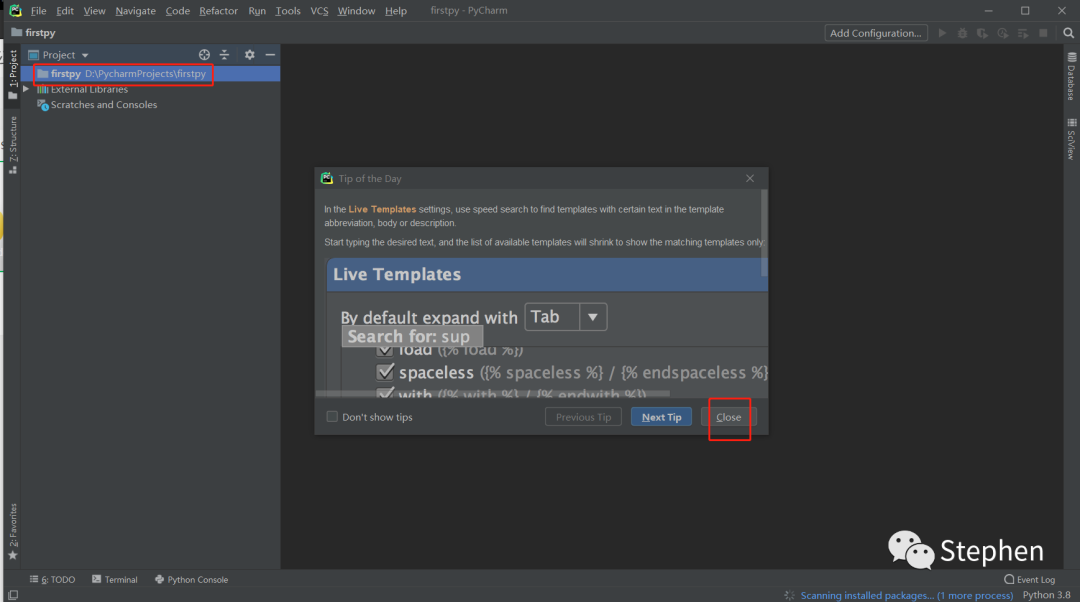Open the Run menu
The height and width of the screenshot is (602, 1080).
pyautogui.click(x=257, y=10)
